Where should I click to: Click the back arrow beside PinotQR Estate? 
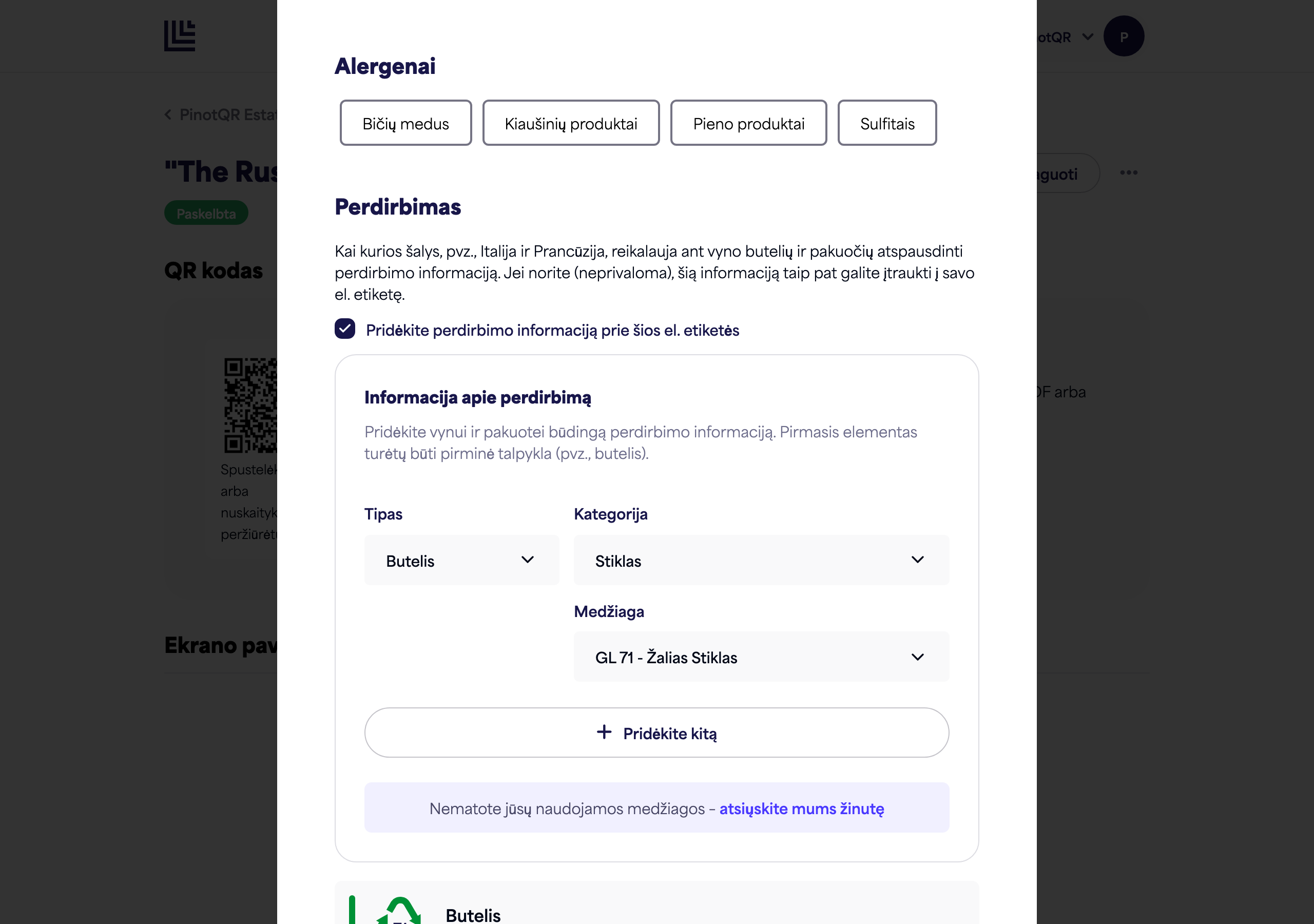tap(168, 114)
